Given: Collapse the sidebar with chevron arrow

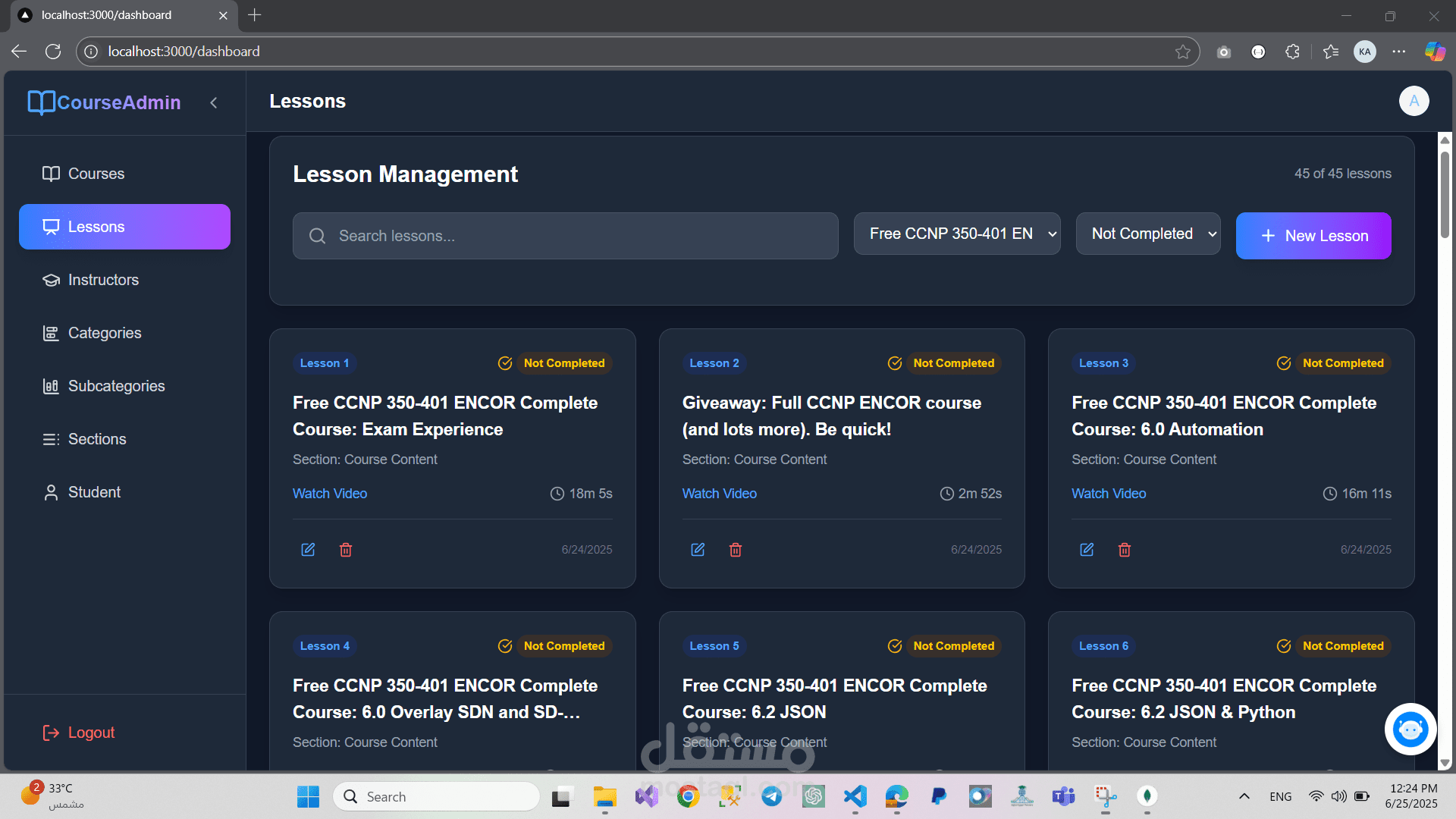Looking at the screenshot, I should click(x=214, y=102).
